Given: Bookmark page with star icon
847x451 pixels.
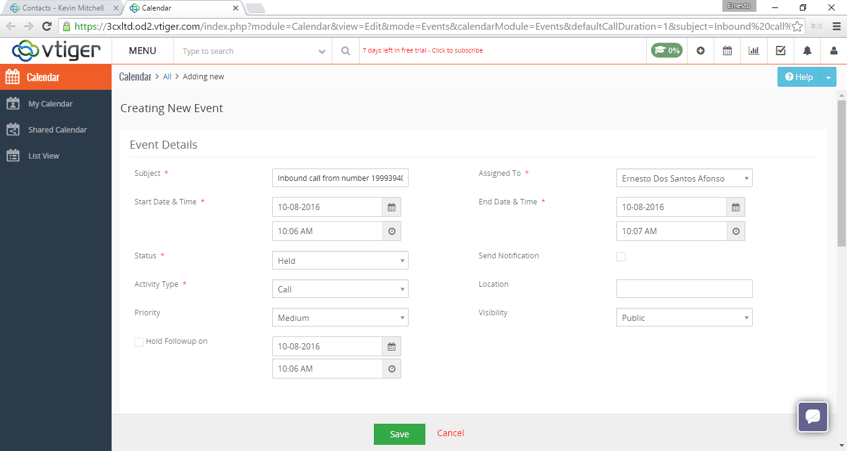Looking at the screenshot, I should coord(797,26).
